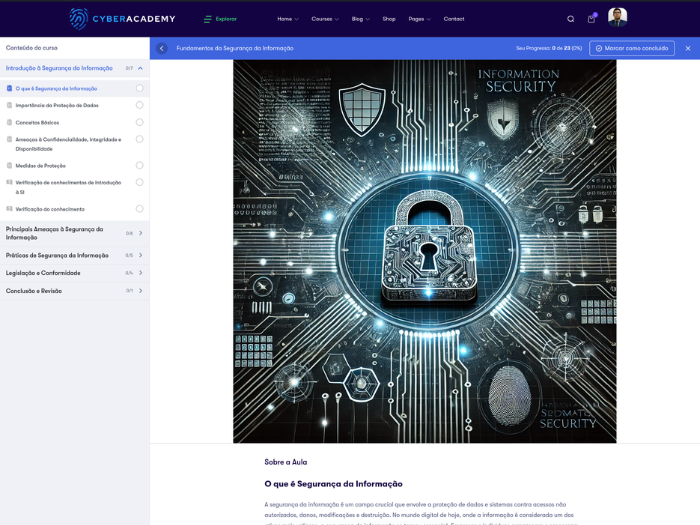Viewport: 700px width, 525px height.
Task: Expand Práticas de Segurança da Informação section
Action: [x=140, y=255]
